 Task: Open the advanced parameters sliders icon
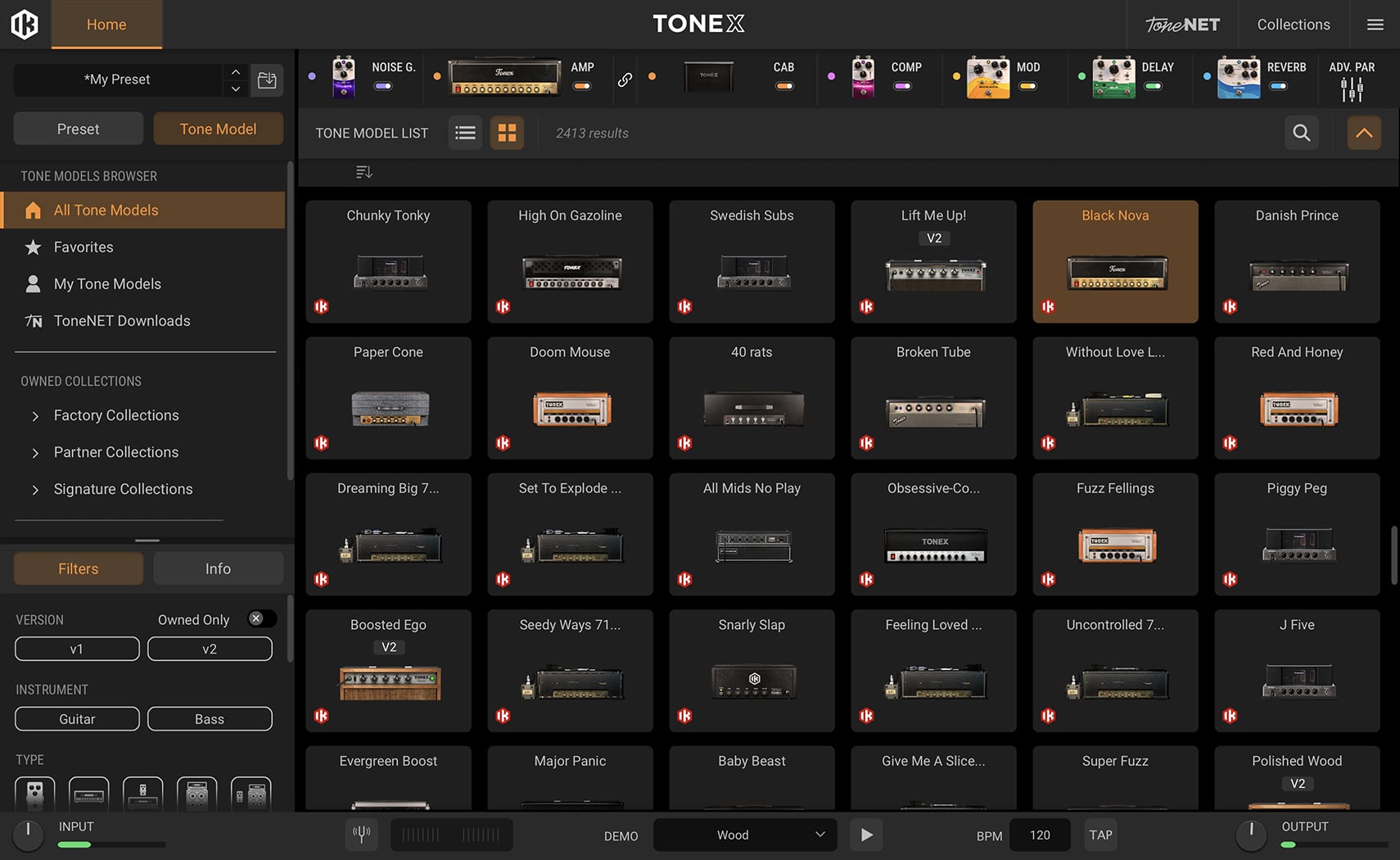[1352, 88]
